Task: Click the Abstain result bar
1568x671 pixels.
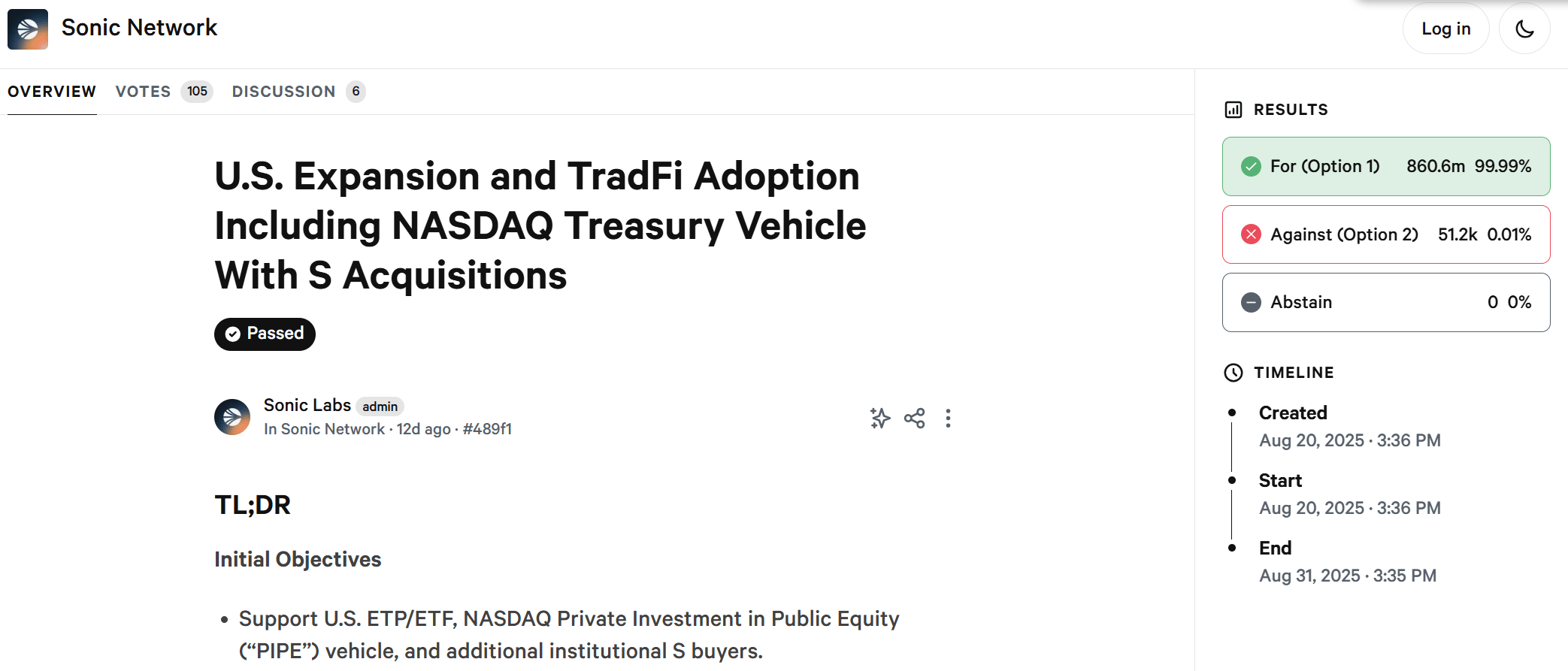Action: tap(1385, 302)
